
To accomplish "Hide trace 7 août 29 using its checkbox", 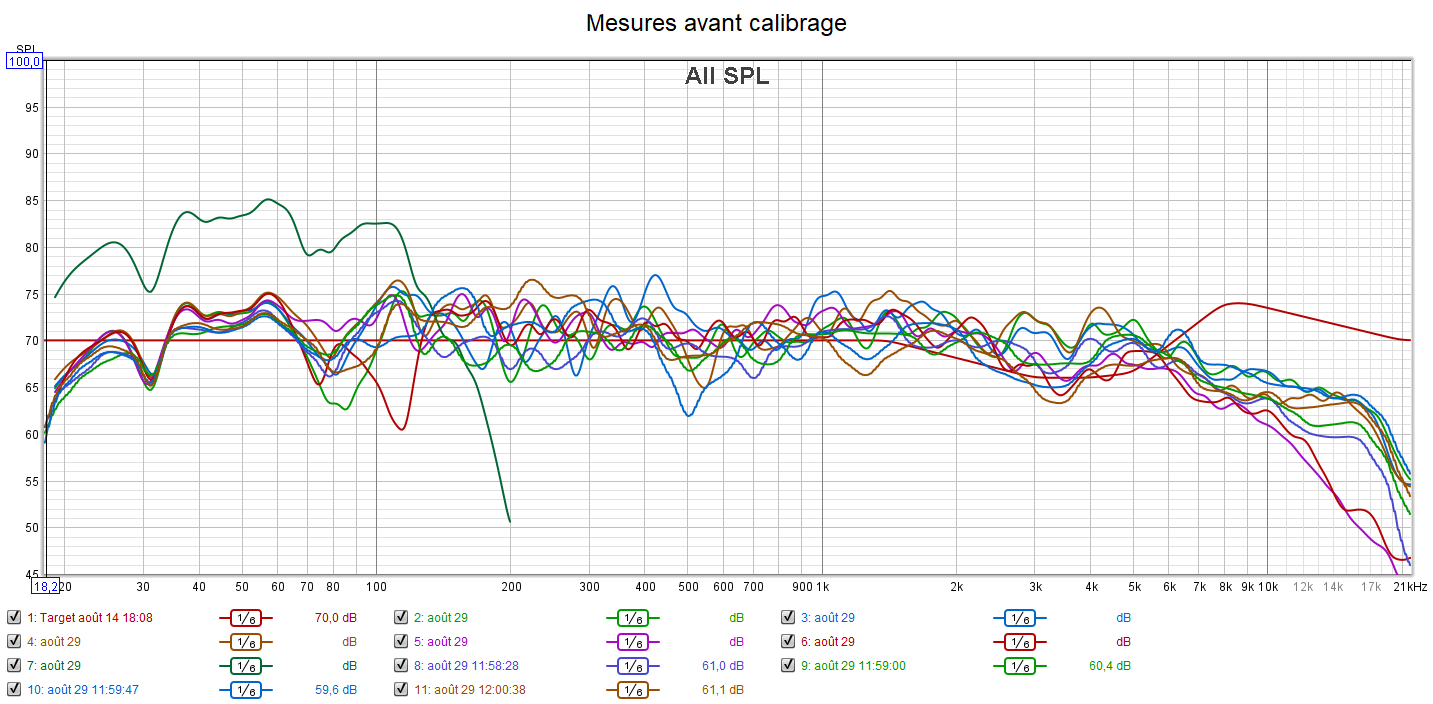I will [14, 666].
